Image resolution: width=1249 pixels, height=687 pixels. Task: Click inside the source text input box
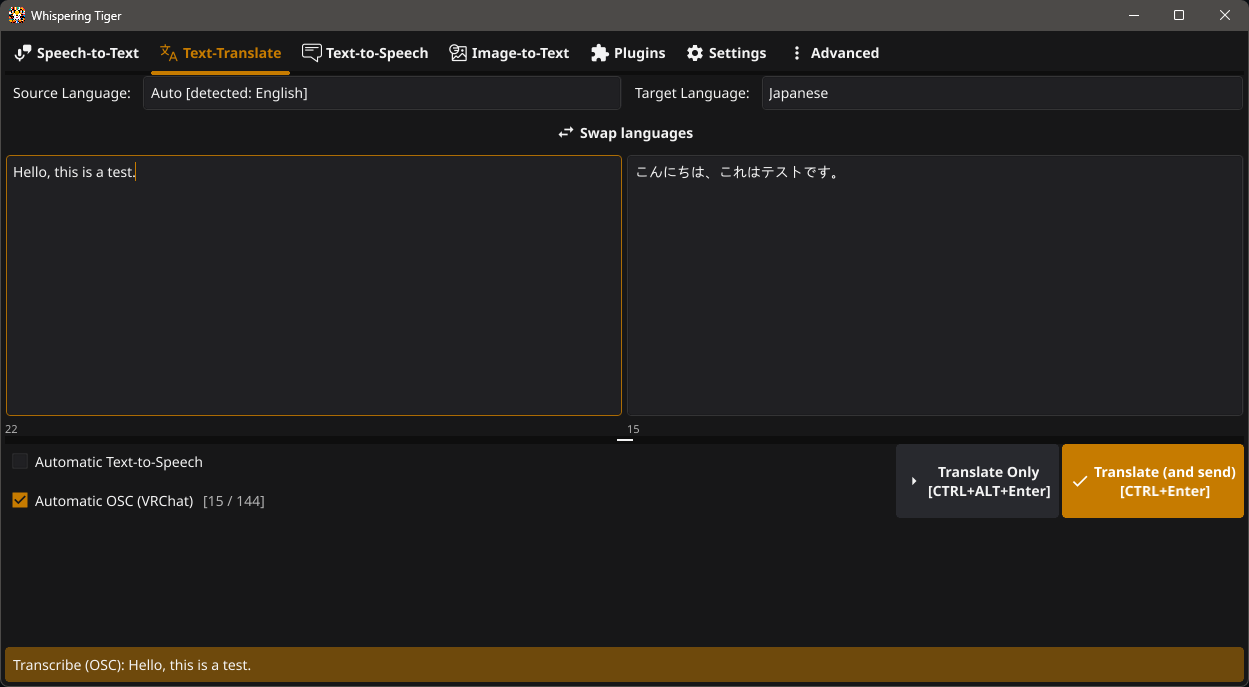pos(313,290)
